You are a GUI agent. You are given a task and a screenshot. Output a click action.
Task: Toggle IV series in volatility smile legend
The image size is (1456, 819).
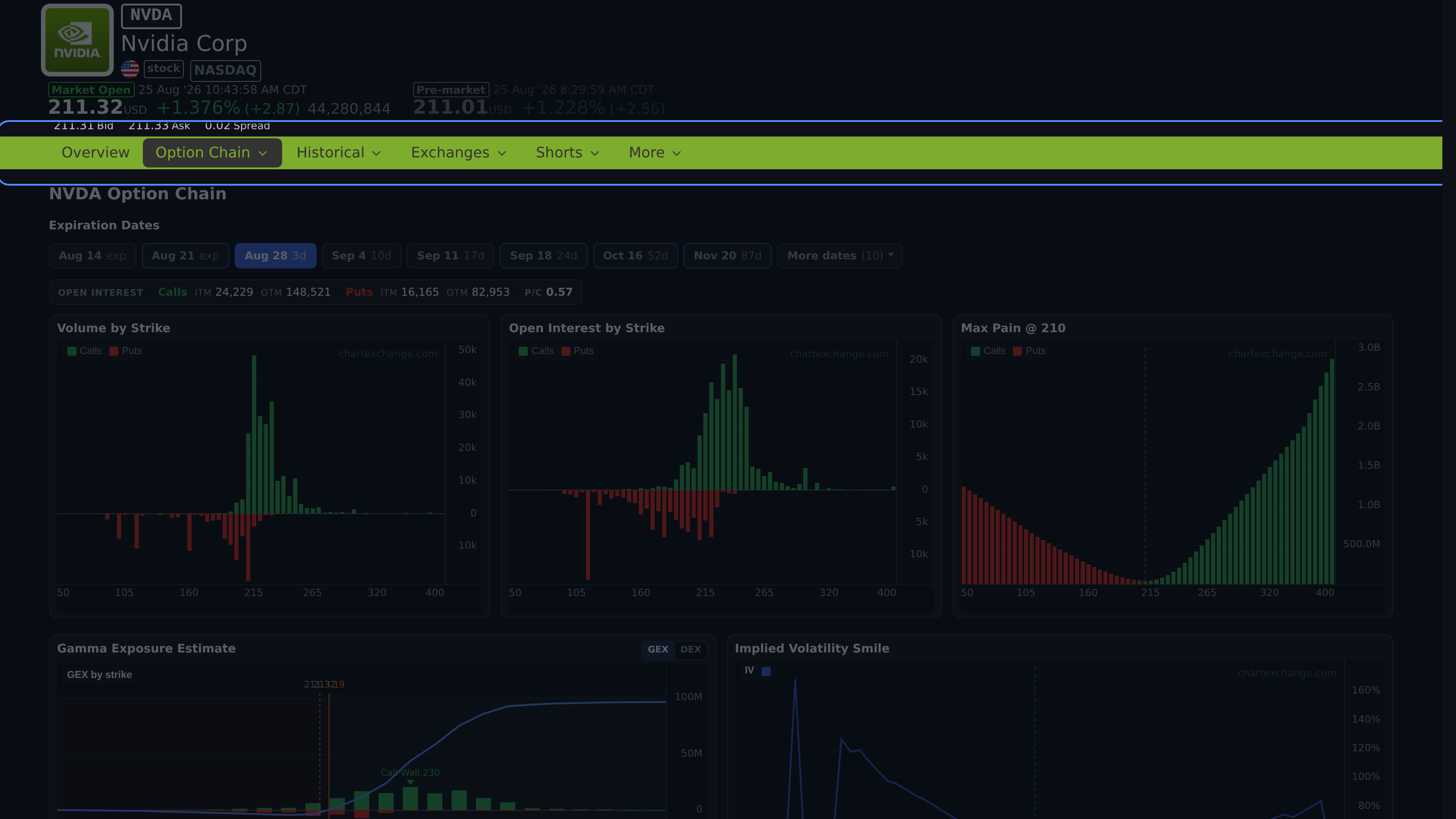[x=758, y=671]
